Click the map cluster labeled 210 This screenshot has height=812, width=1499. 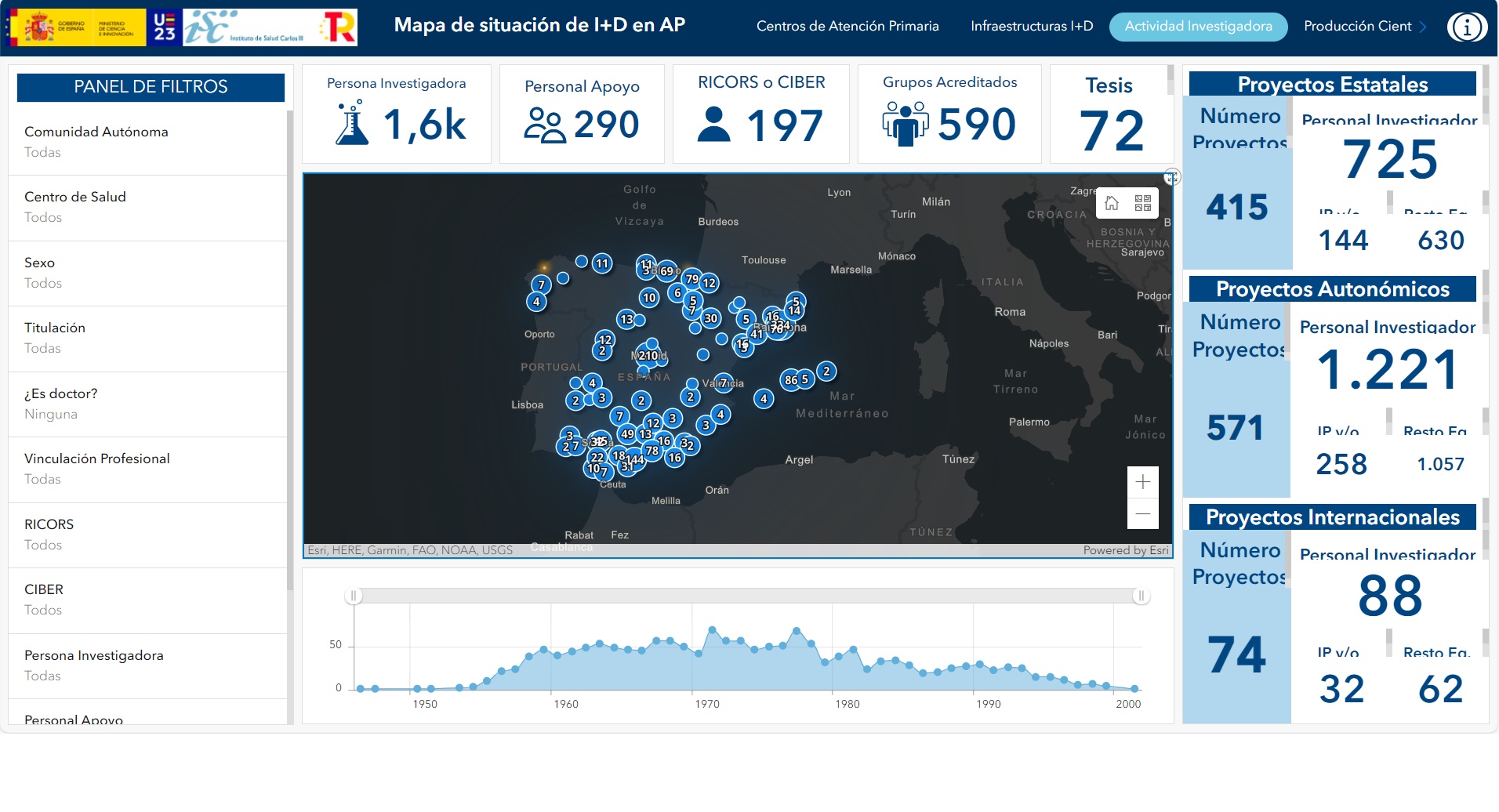click(x=648, y=355)
